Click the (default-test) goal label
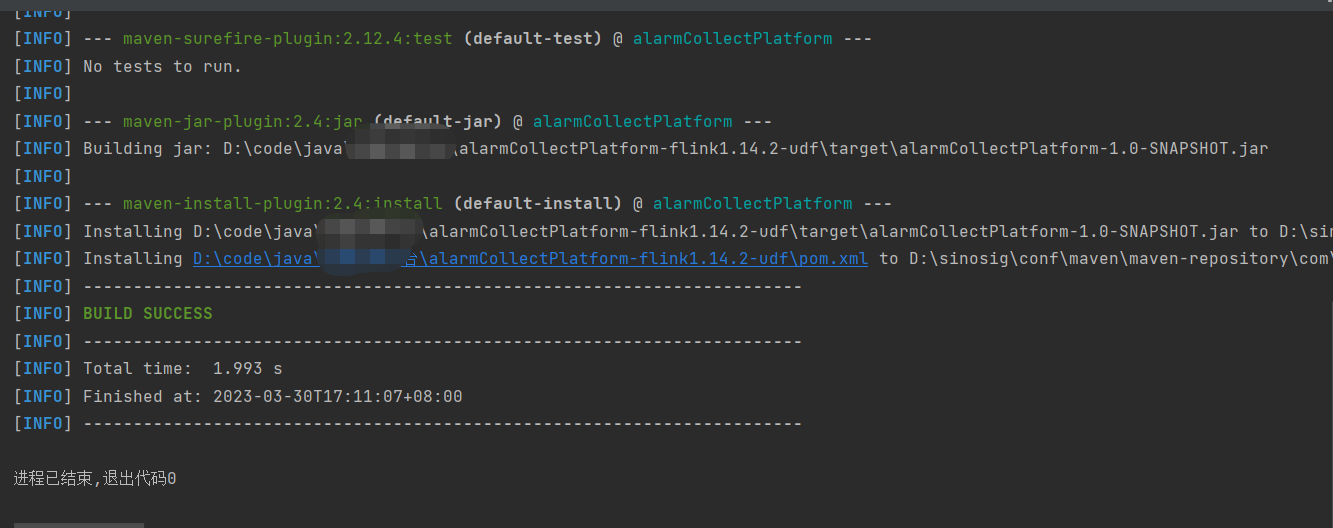The width and height of the screenshot is (1333, 528). click(x=532, y=38)
